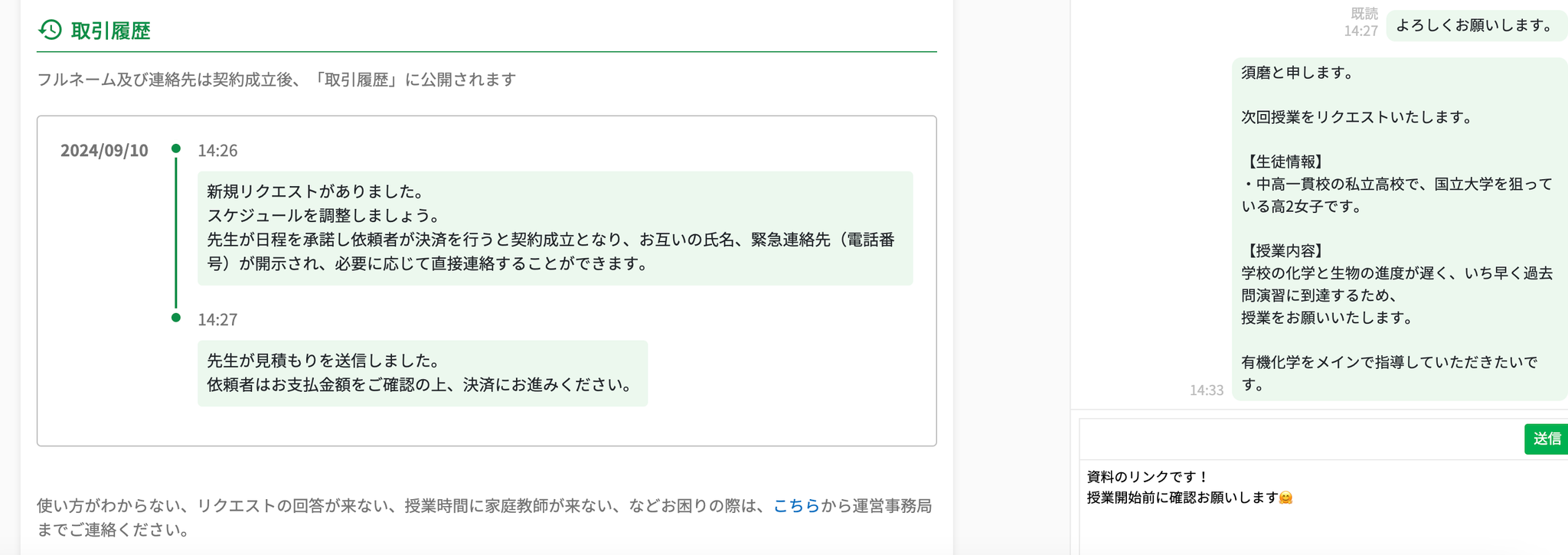Click the empty field left of 送信
The height and width of the screenshot is (555, 1568).
[x=1302, y=439]
